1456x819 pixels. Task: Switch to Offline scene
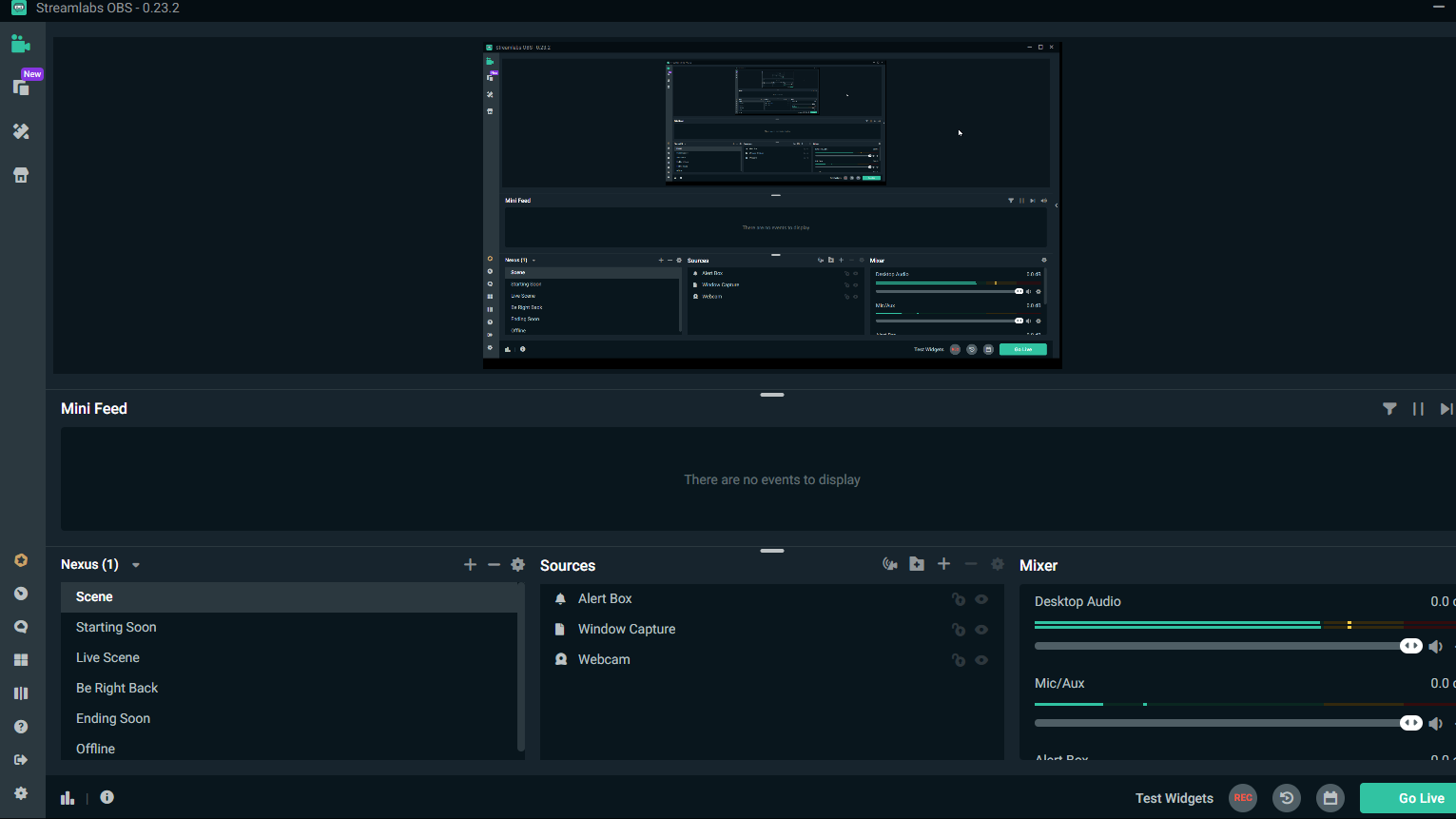coord(289,748)
